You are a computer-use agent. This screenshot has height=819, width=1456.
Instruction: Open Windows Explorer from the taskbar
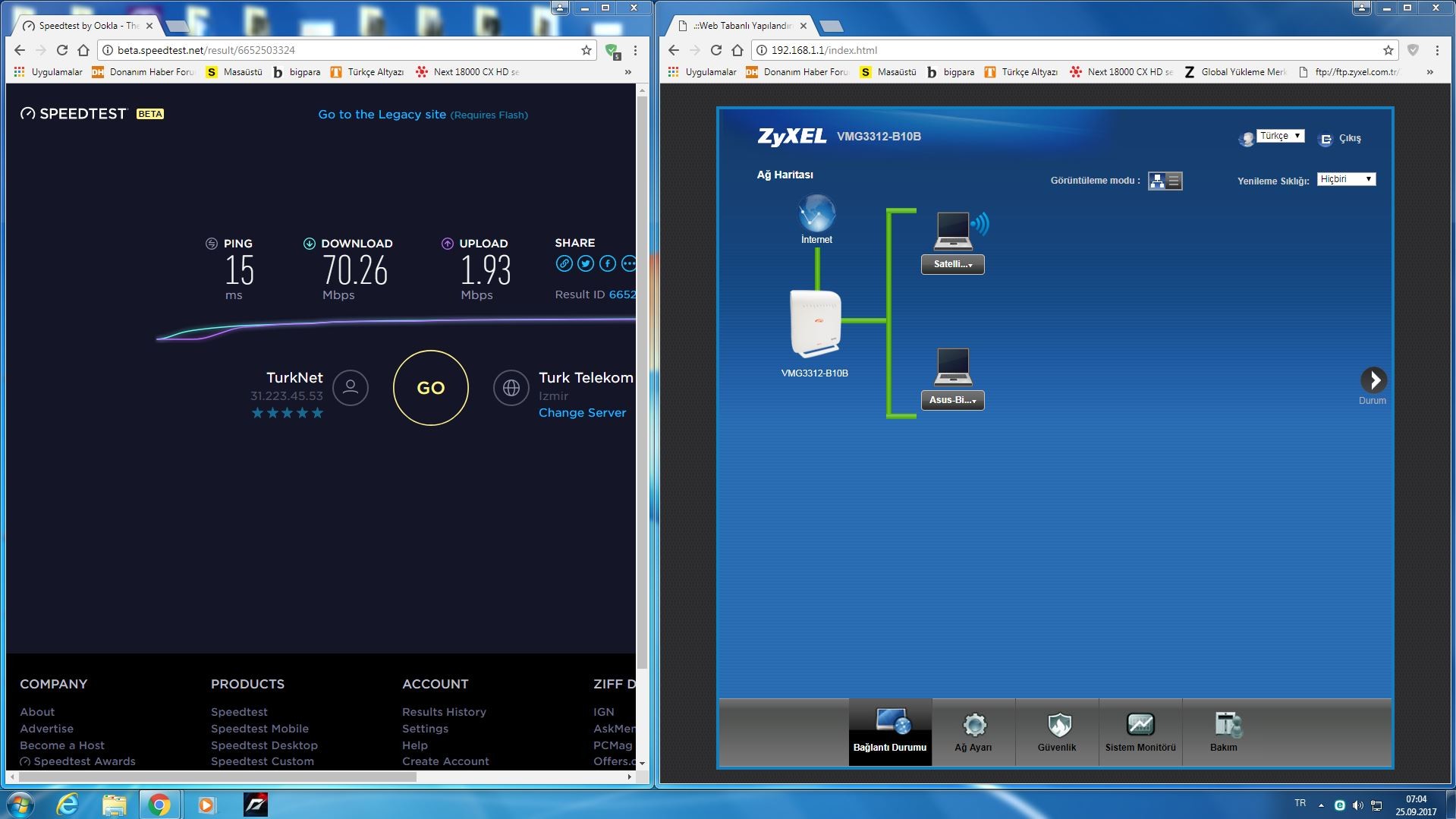tap(114, 805)
